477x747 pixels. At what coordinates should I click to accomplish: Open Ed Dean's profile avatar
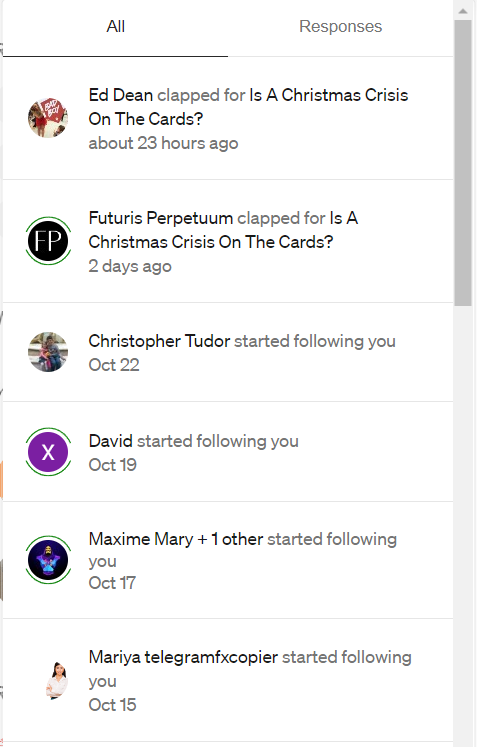coord(48,118)
